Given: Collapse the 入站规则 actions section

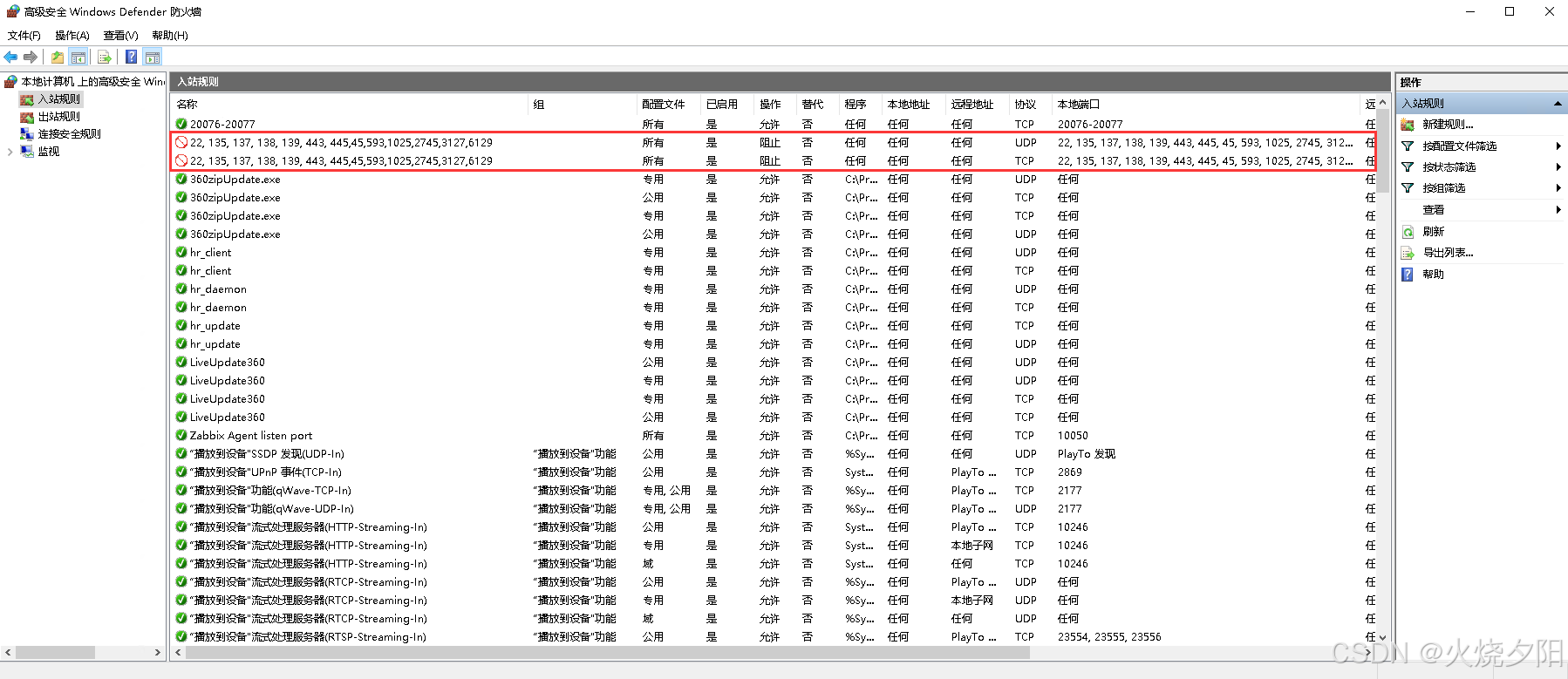Looking at the screenshot, I should point(1558,104).
